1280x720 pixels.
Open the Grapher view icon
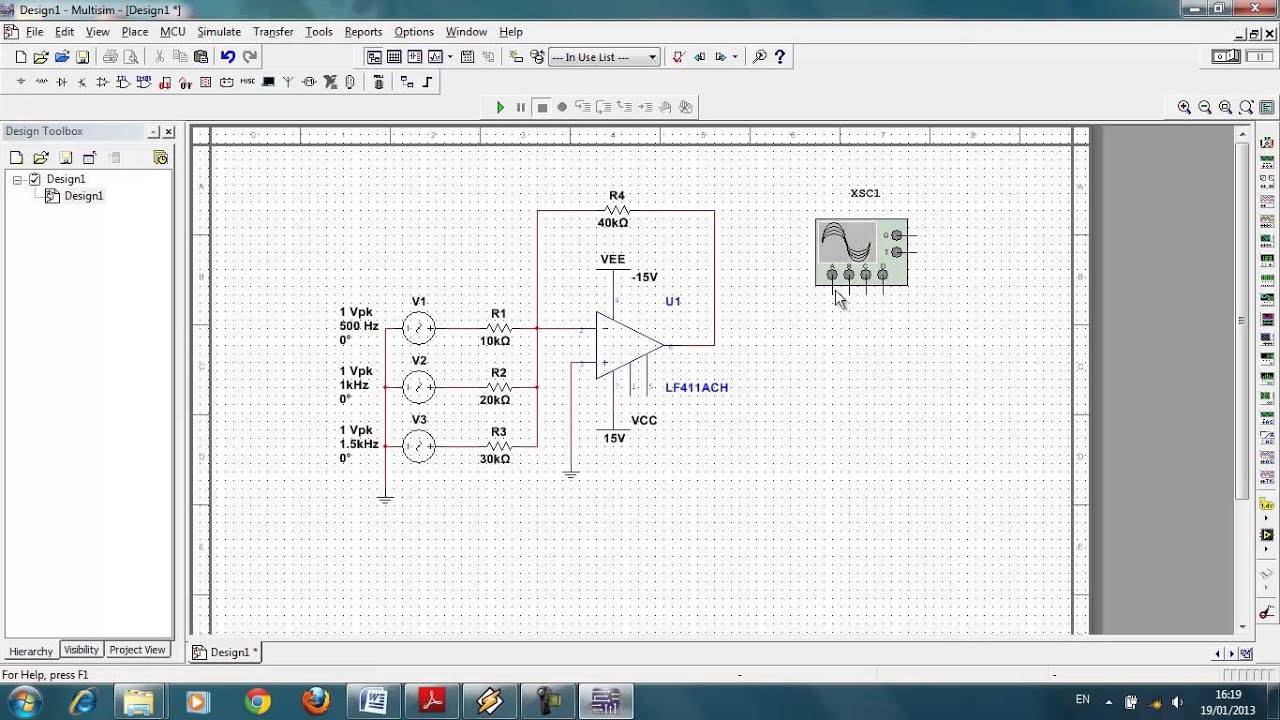(x=435, y=57)
